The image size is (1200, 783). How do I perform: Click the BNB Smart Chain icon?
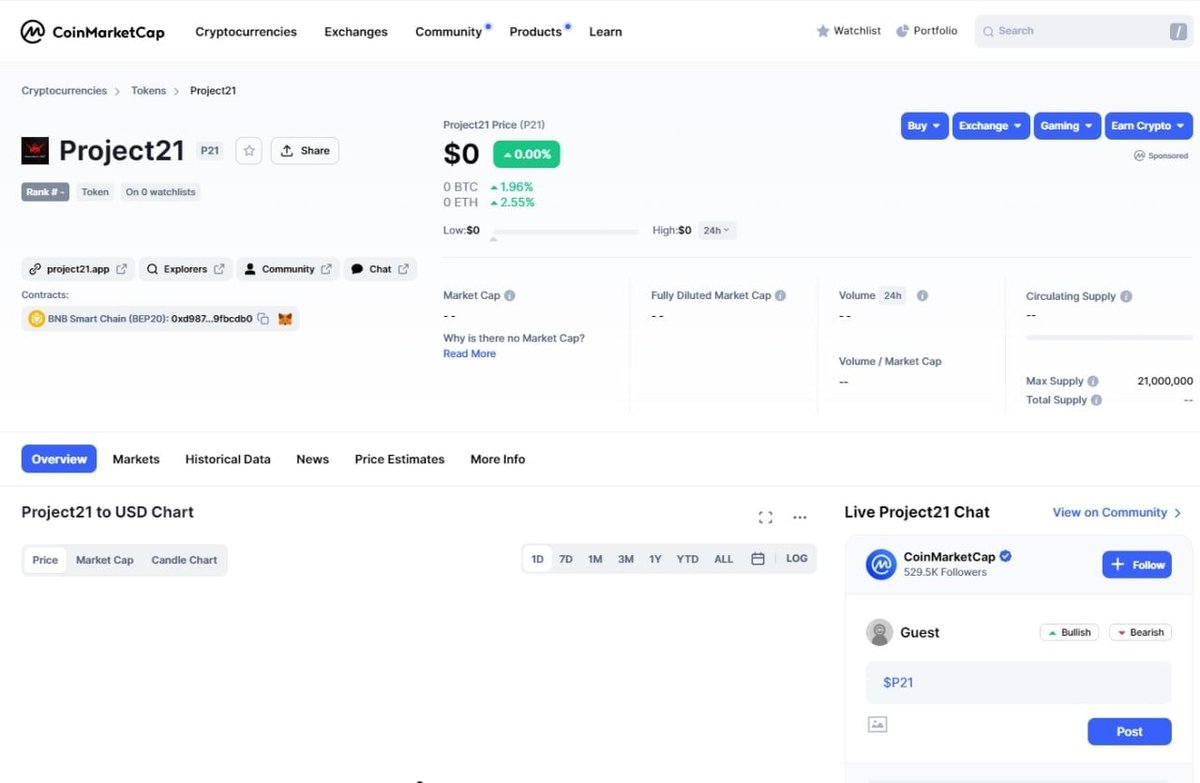[x=37, y=319]
